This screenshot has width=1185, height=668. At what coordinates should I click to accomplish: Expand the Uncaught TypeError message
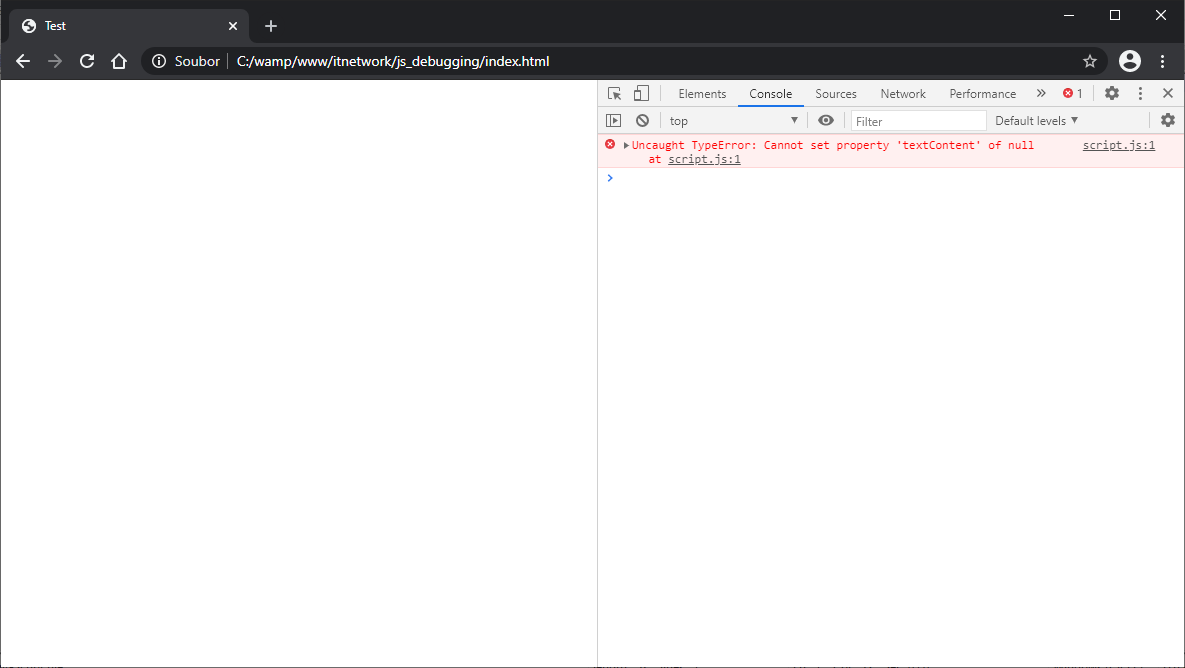coord(626,146)
